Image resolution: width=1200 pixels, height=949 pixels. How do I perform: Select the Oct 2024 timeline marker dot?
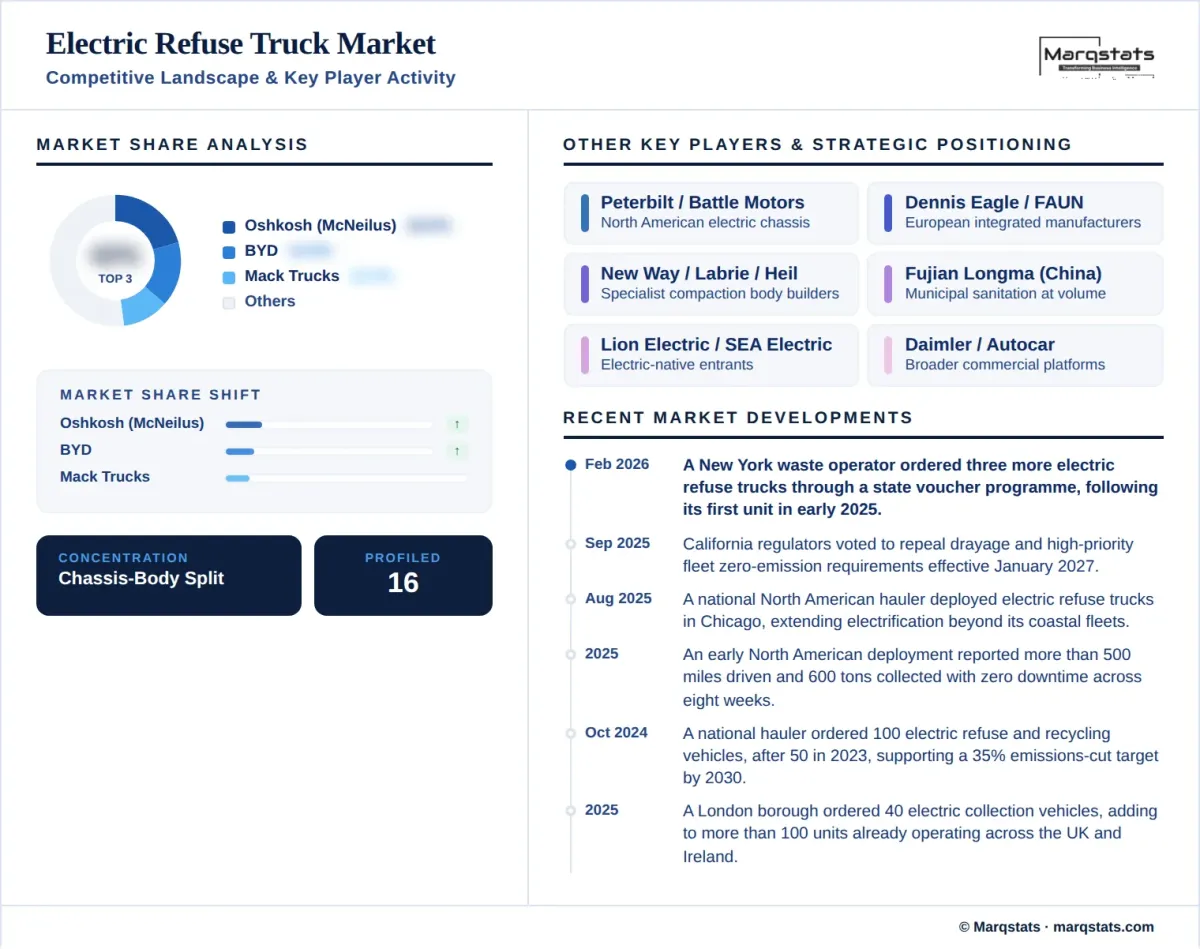click(x=570, y=733)
